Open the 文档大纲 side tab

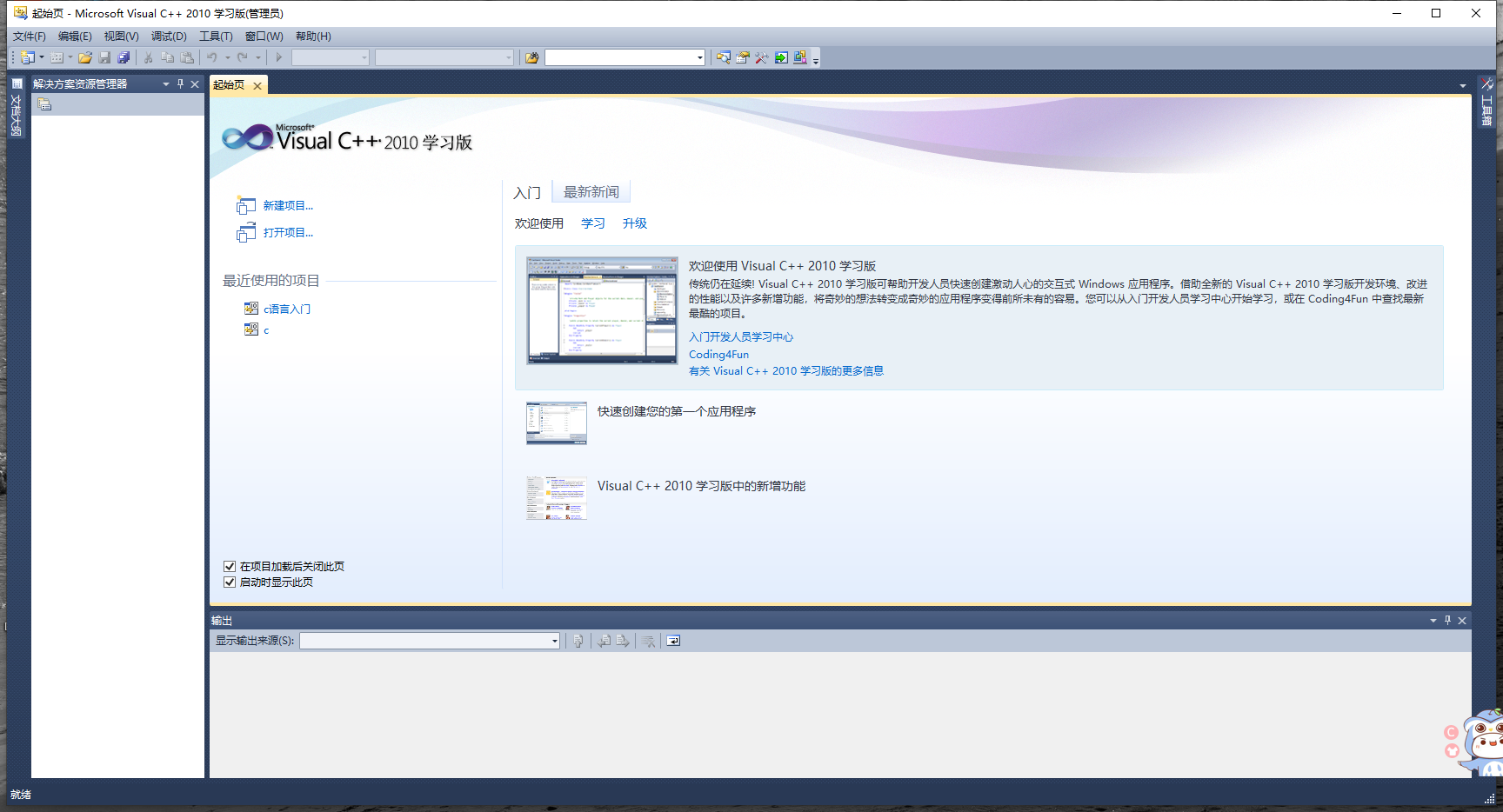[16, 108]
